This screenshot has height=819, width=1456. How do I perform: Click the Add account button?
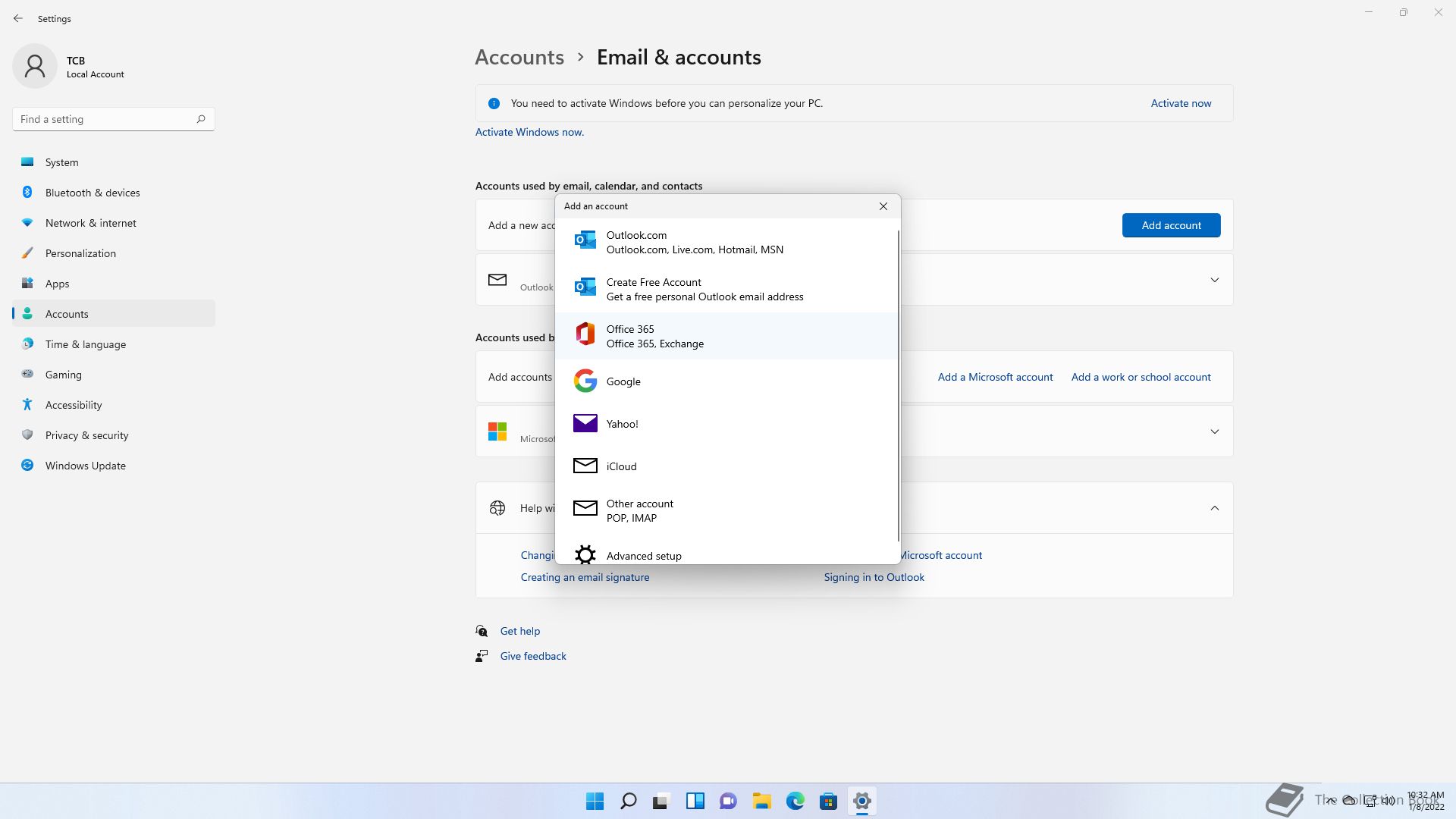(1171, 225)
